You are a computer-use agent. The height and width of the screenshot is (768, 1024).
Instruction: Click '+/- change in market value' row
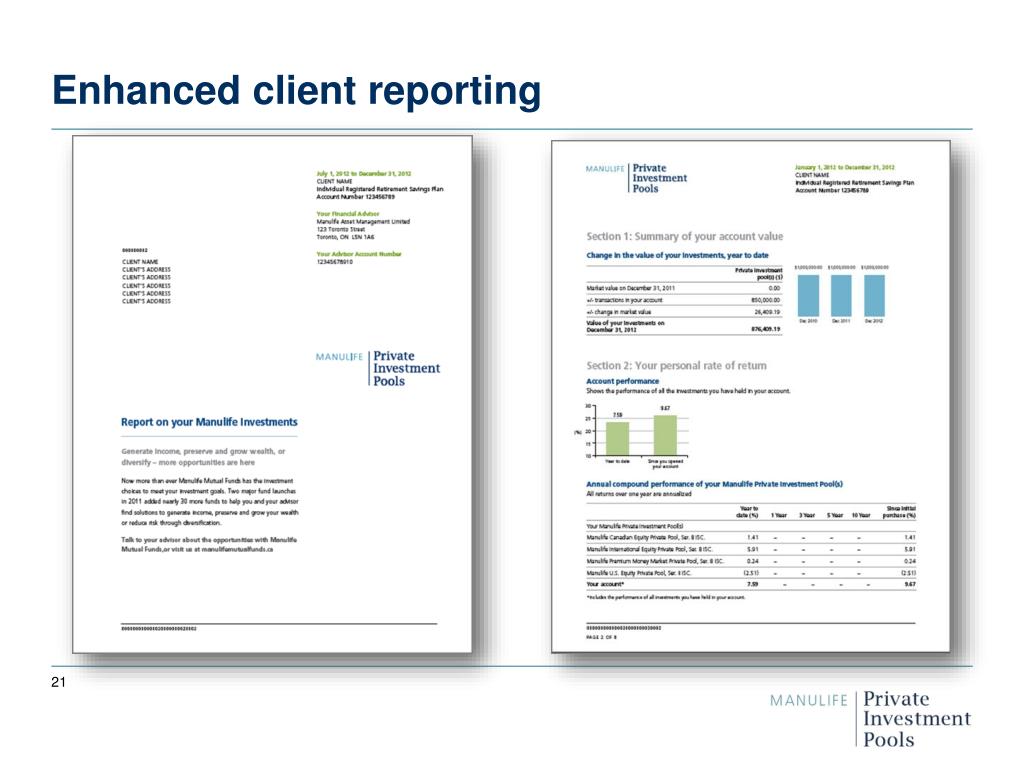tap(683, 312)
